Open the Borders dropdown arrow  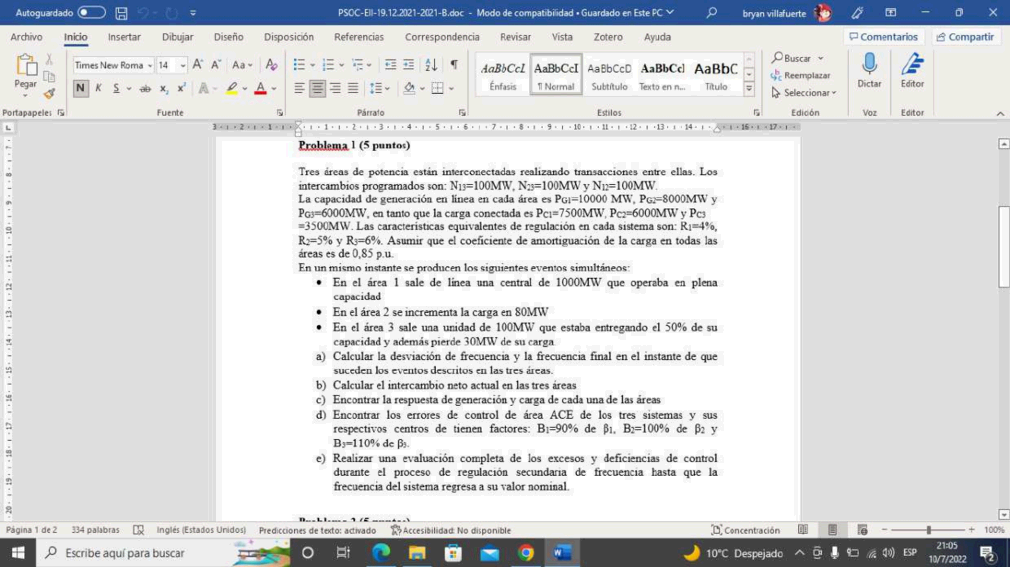point(452,89)
